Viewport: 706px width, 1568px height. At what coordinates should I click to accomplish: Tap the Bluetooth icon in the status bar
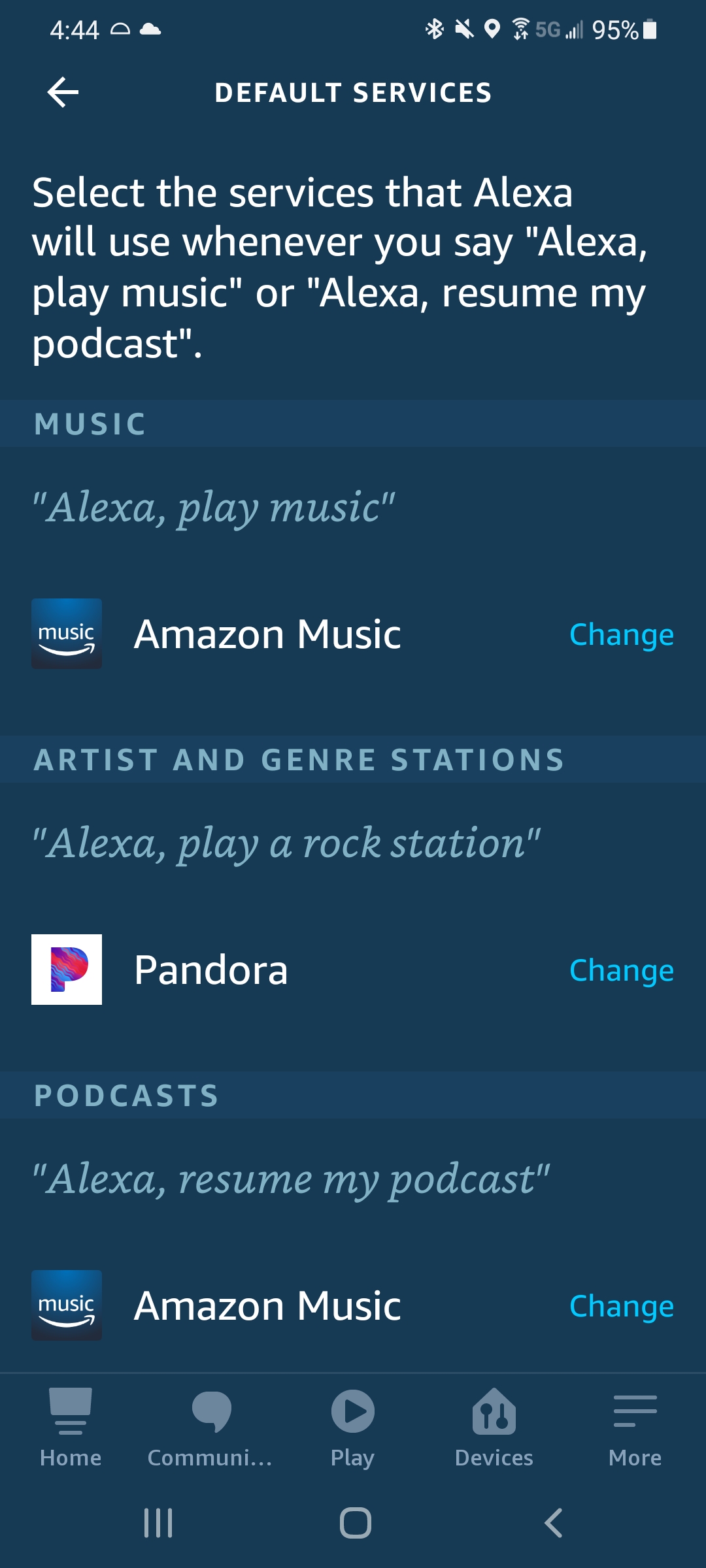pyautogui.click(x=434, y=29)
